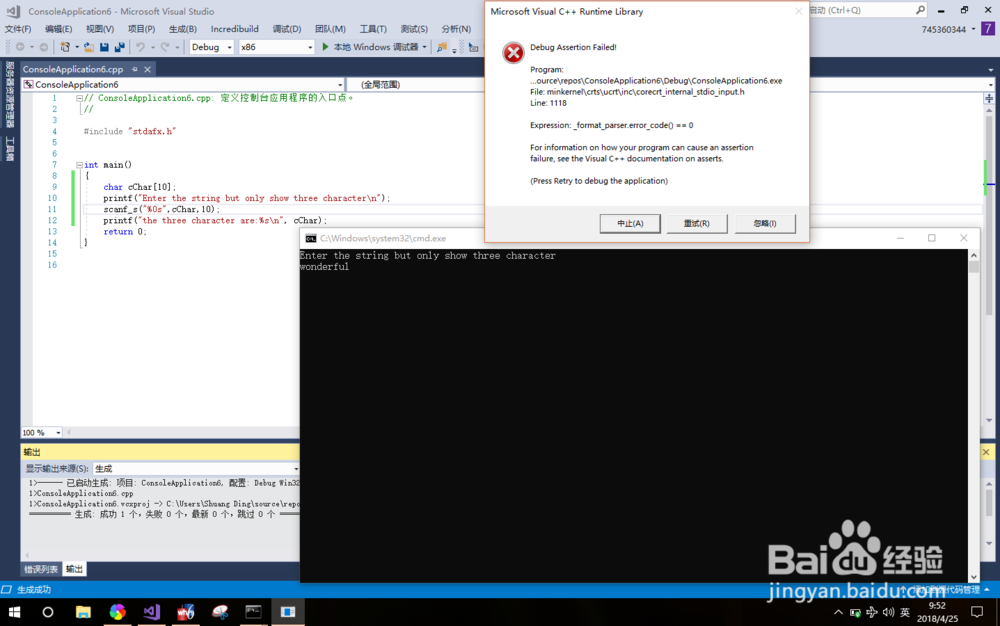
Task: Open the 生成(B) Build menu
Action: [x=183, y=29]
